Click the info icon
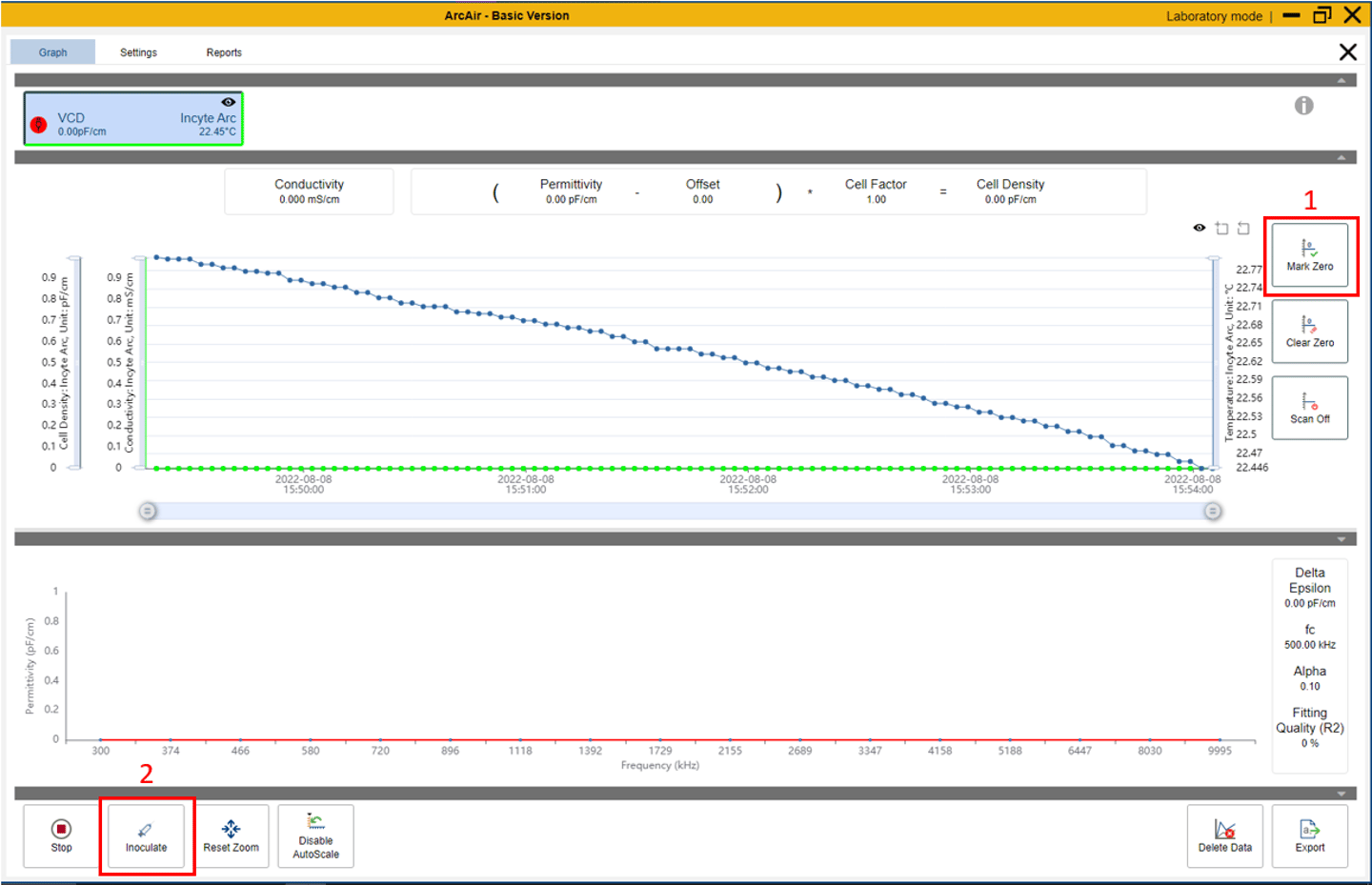 [x=1303, y=106]
